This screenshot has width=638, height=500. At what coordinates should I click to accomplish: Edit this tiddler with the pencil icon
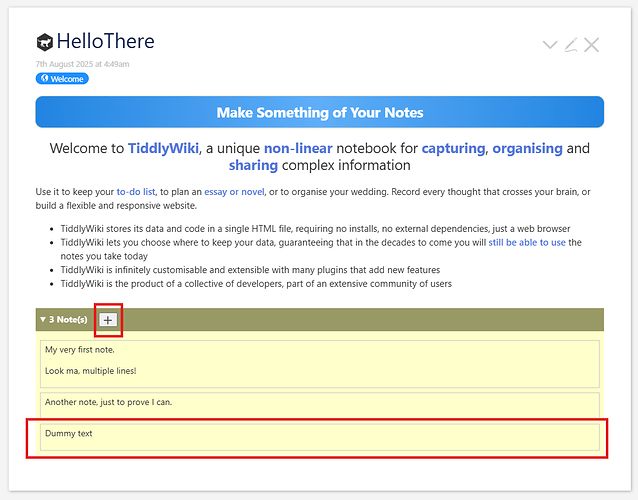[570, 45]
